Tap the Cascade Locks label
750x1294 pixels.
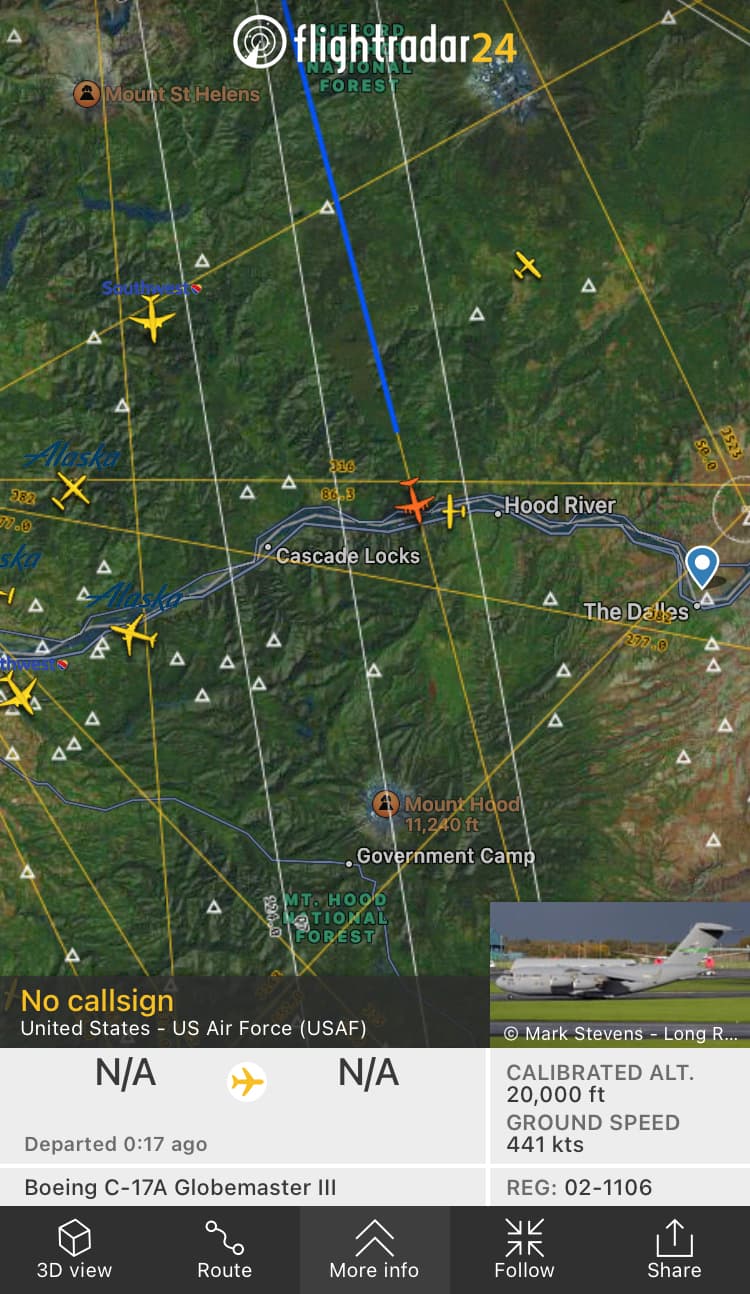(x=347, y=555)
